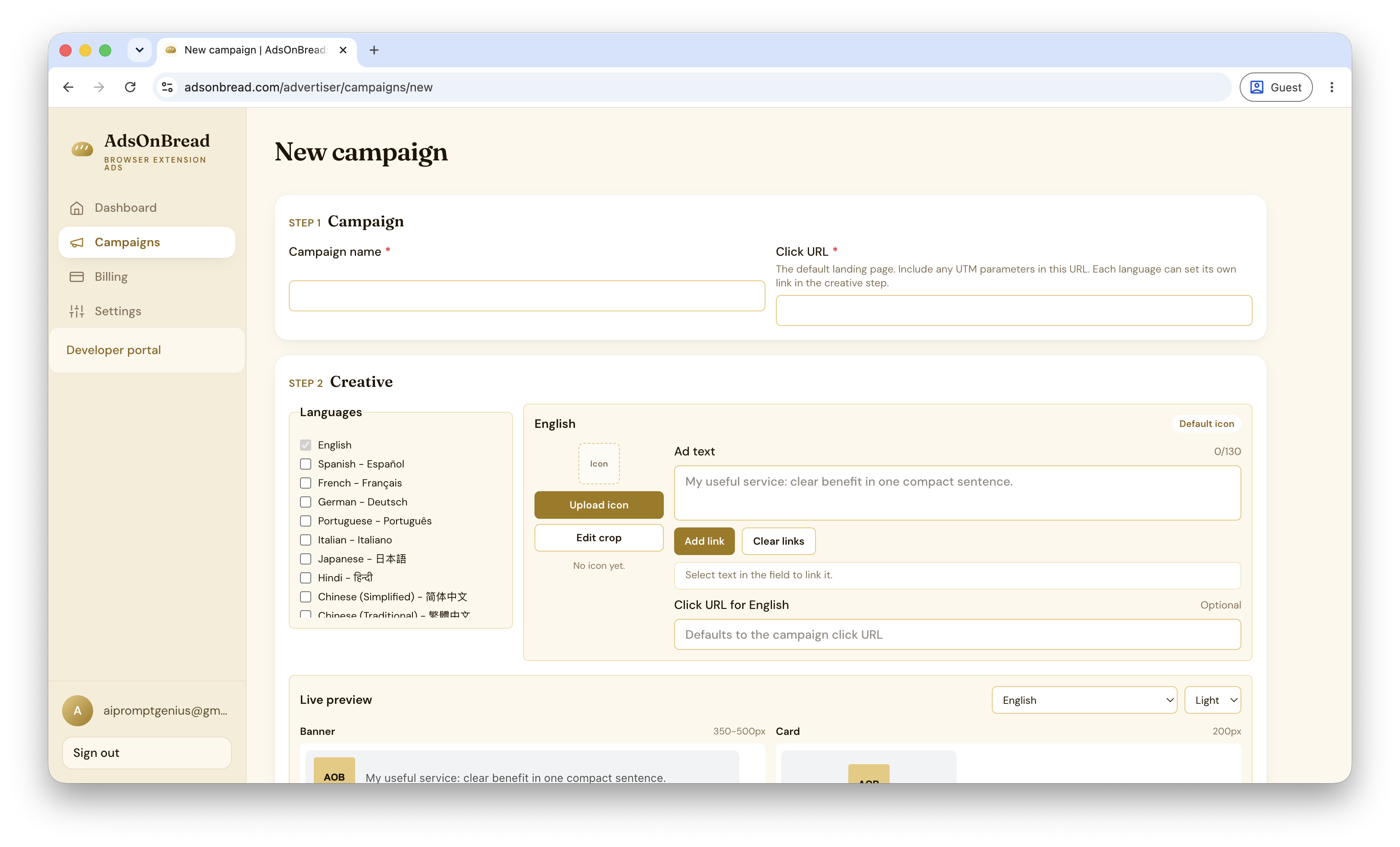
Task: Click the browser forward arrow
Action: (x=99, y=87)
